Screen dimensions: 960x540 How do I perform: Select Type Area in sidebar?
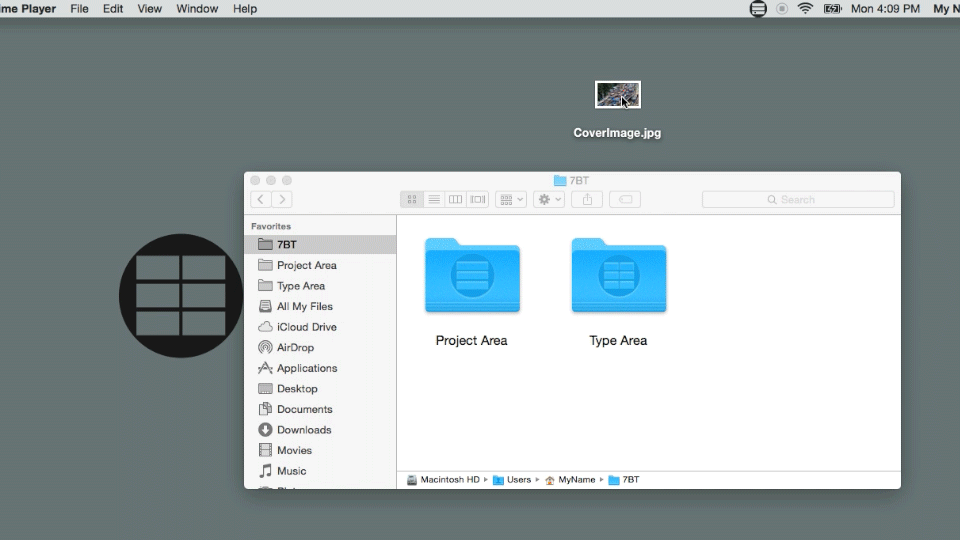coord(320,286)
